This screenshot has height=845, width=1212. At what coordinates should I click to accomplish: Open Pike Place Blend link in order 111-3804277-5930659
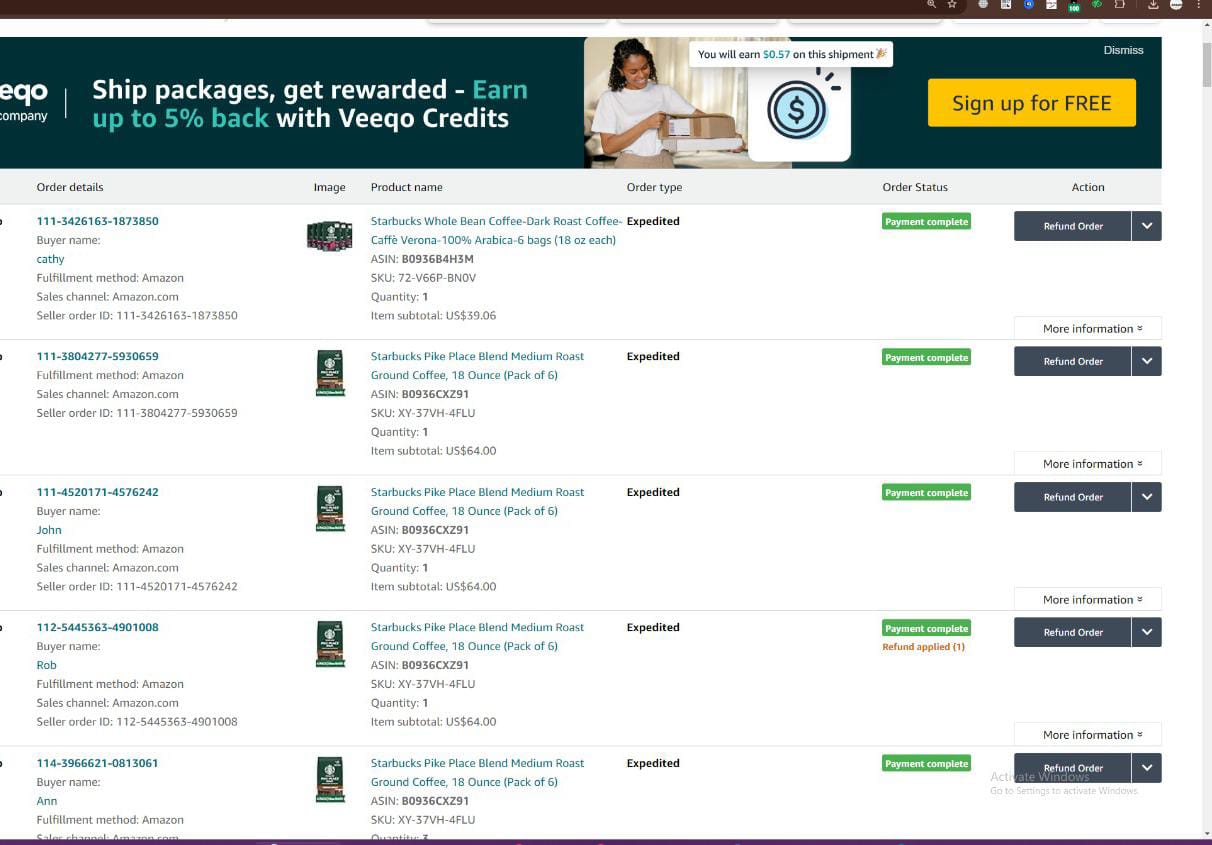477,366
